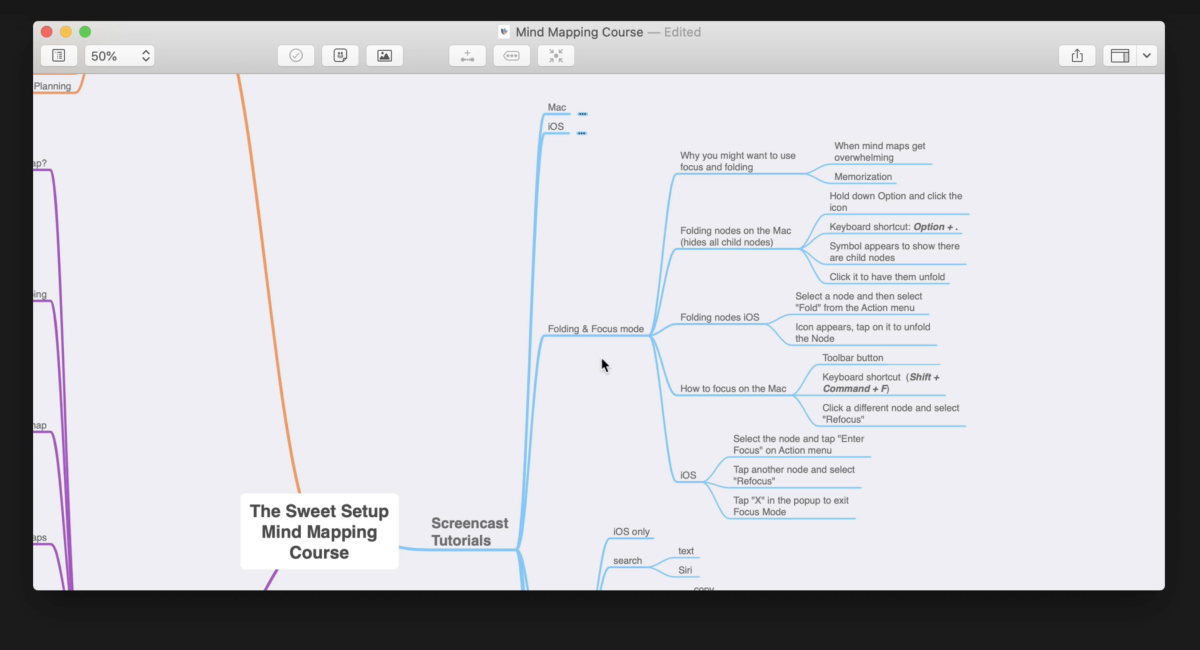Select 'Select the node and tap Enter Focus'
The width and height of the screenshot is (1200, 650).
[798, 444]
